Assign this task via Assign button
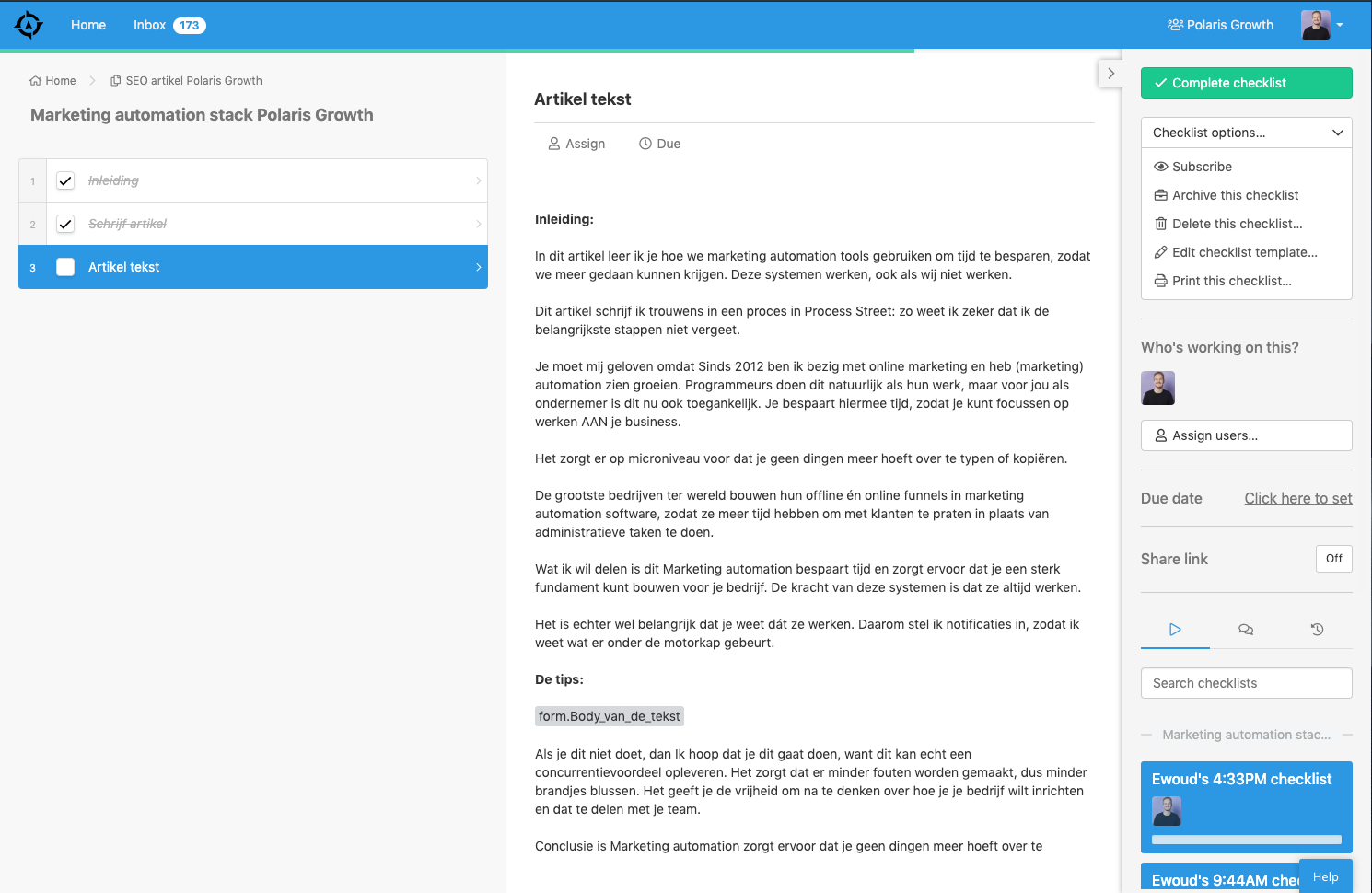Image resolution: width=1372 pixels, height=893 pixels. pos(576,144)
